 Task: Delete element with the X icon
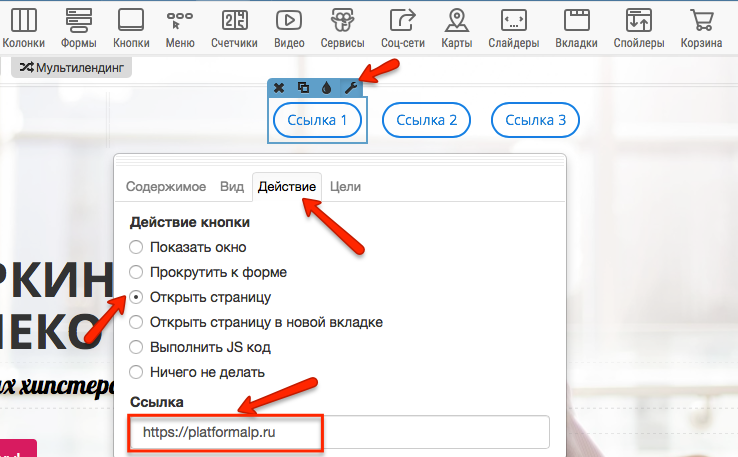(x=279, y=89)
